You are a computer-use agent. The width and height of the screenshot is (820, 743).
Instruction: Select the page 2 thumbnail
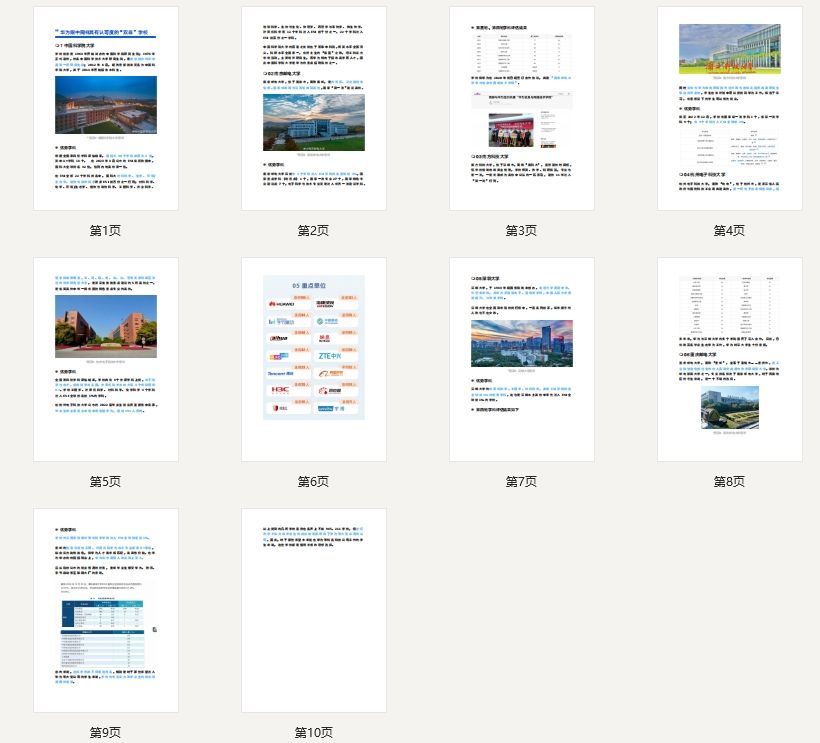(x=313, y=108)
